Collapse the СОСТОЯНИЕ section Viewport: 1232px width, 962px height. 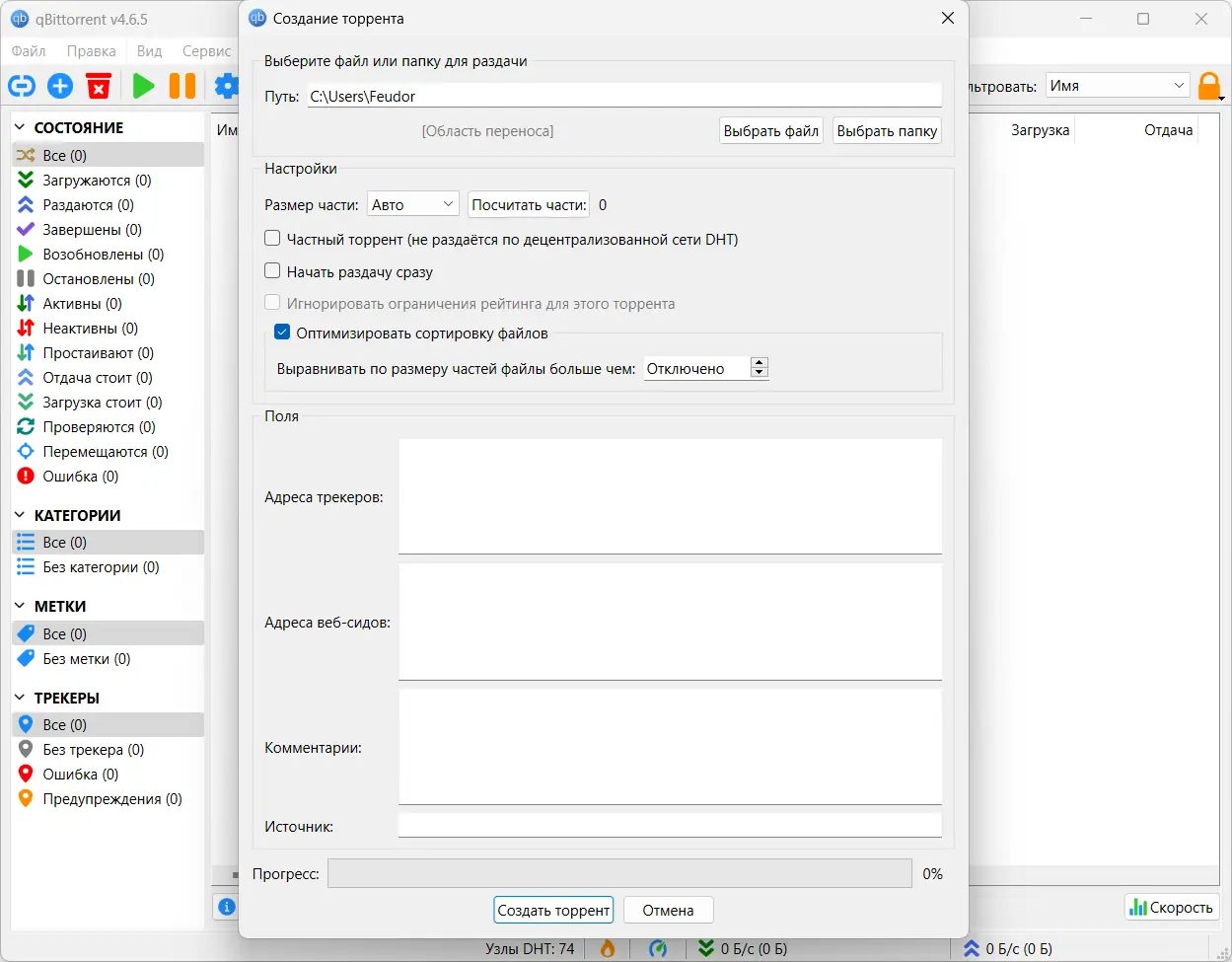point(21,128)
